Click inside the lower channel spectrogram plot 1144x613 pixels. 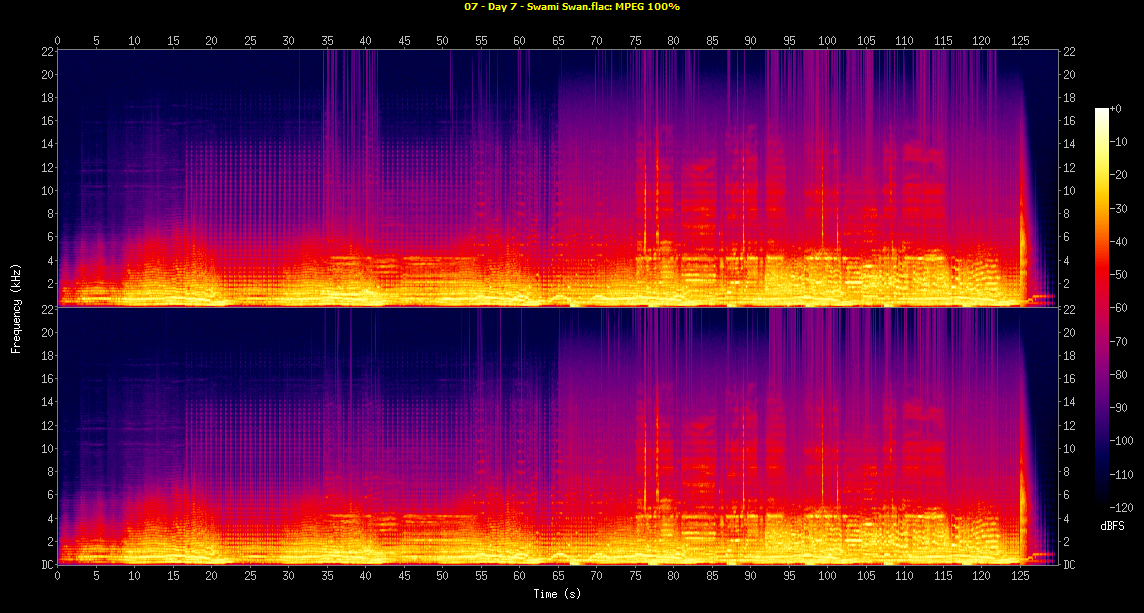[x=557, y=436]
